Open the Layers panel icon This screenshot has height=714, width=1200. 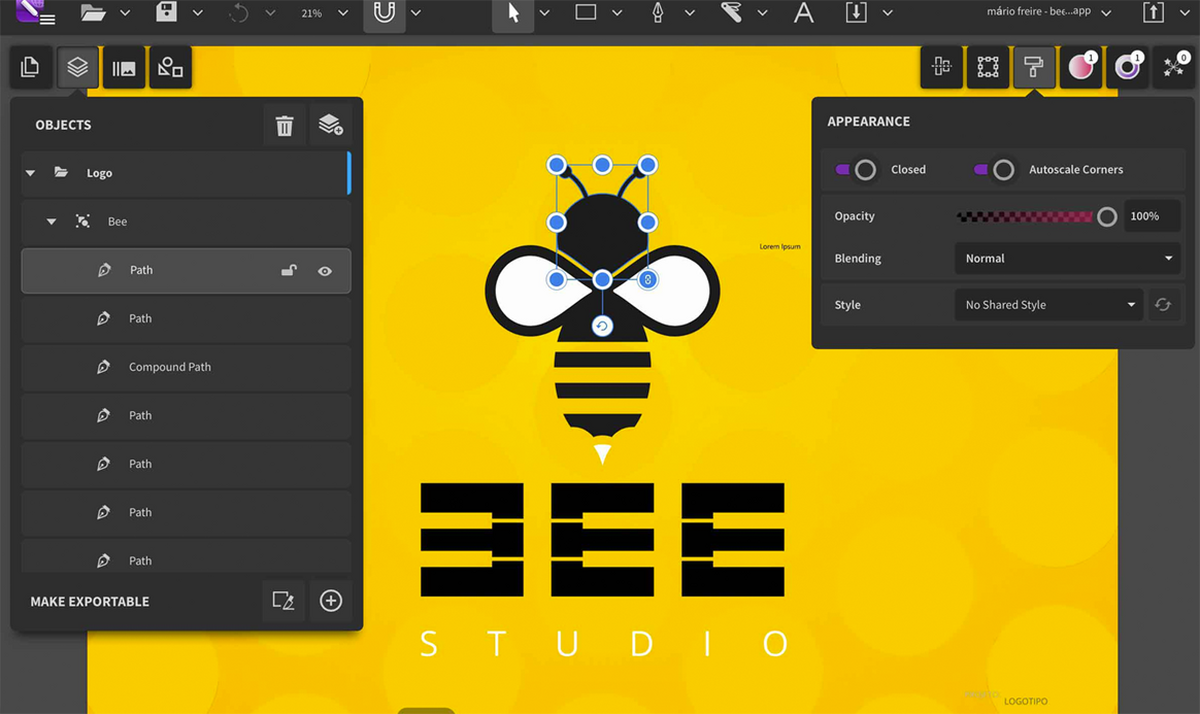point(76,67)
